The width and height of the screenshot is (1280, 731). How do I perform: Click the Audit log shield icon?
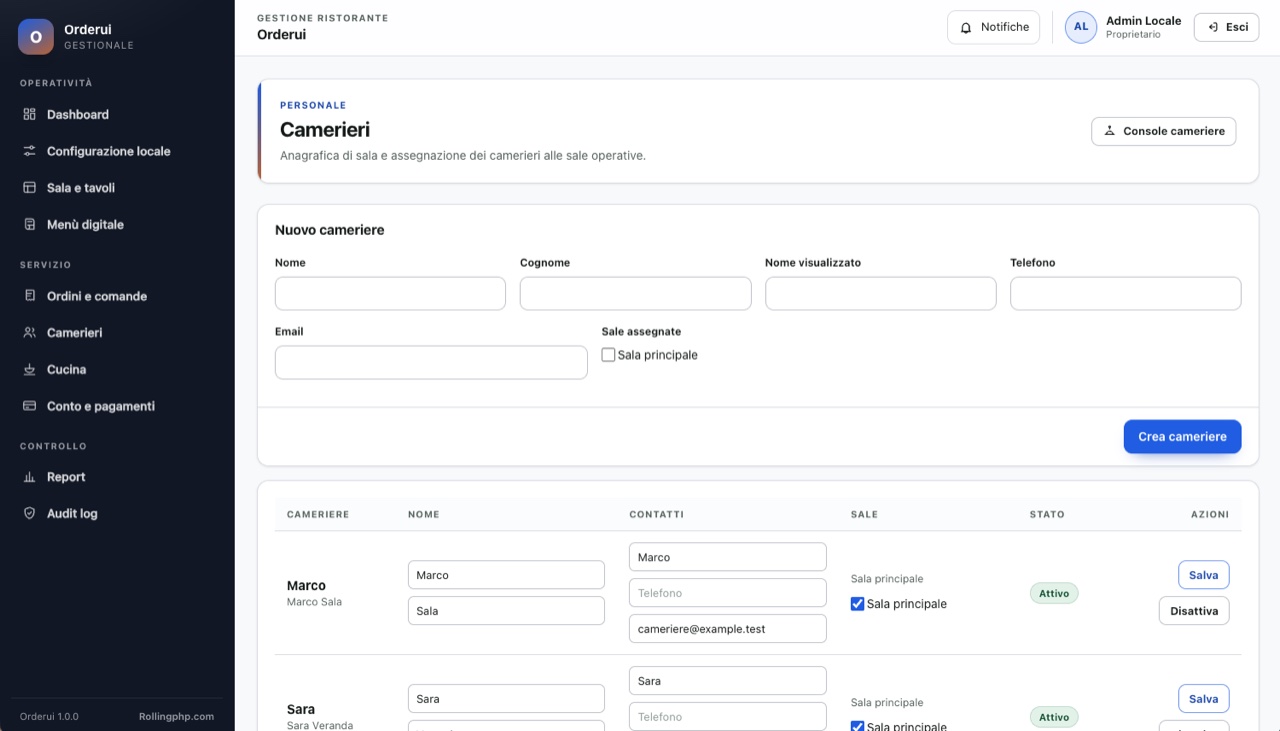click(30, 514)
